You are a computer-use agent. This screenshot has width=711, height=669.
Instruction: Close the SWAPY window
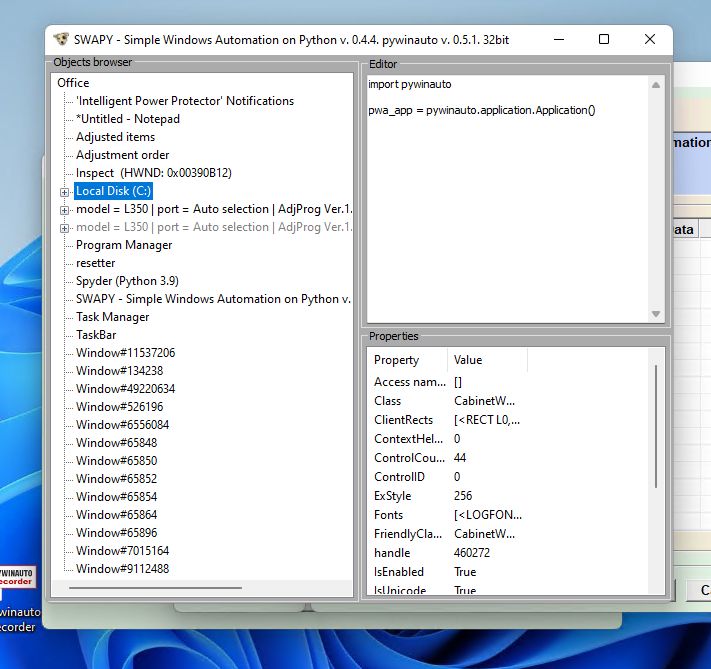coord(650,39)
